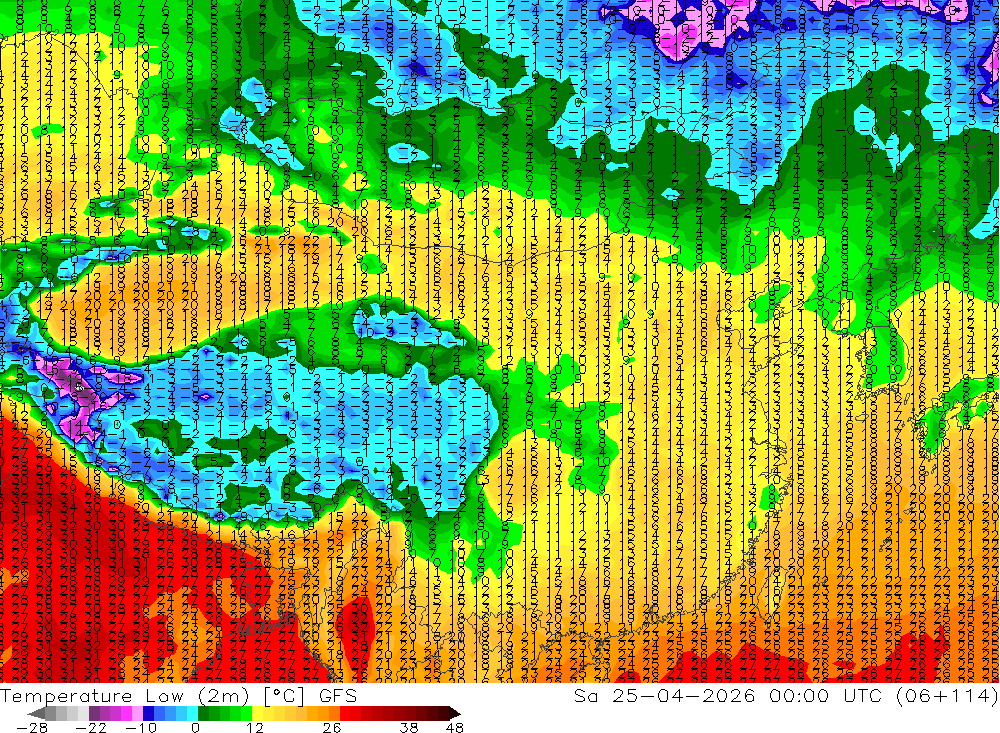Click the '12' legend value
Screen dimensions: 1000x733
pyautogui.click(x=255, y=728)
